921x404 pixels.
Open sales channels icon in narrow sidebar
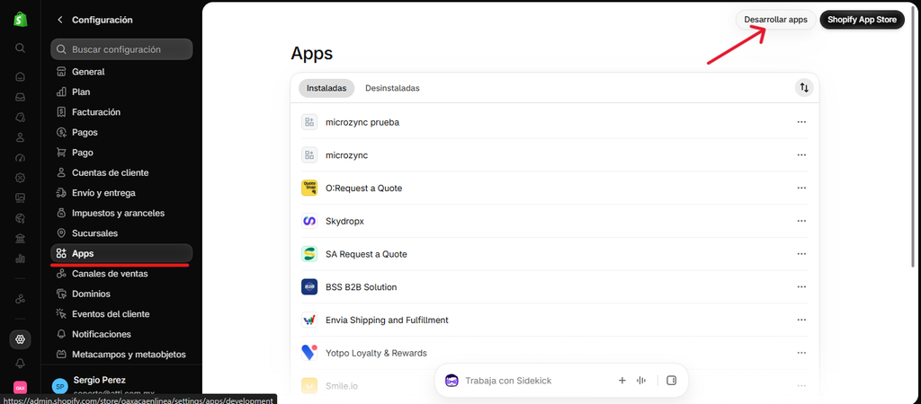pos(21,299)
